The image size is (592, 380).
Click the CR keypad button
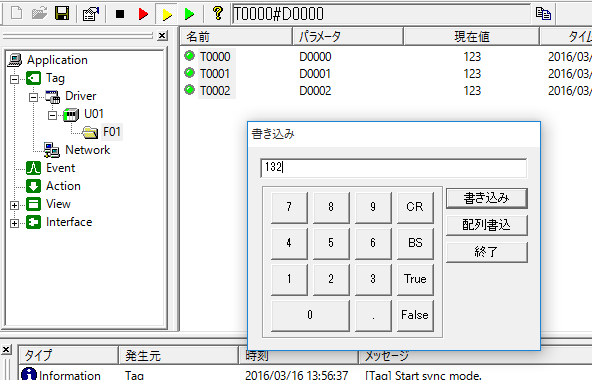point(415,207)
